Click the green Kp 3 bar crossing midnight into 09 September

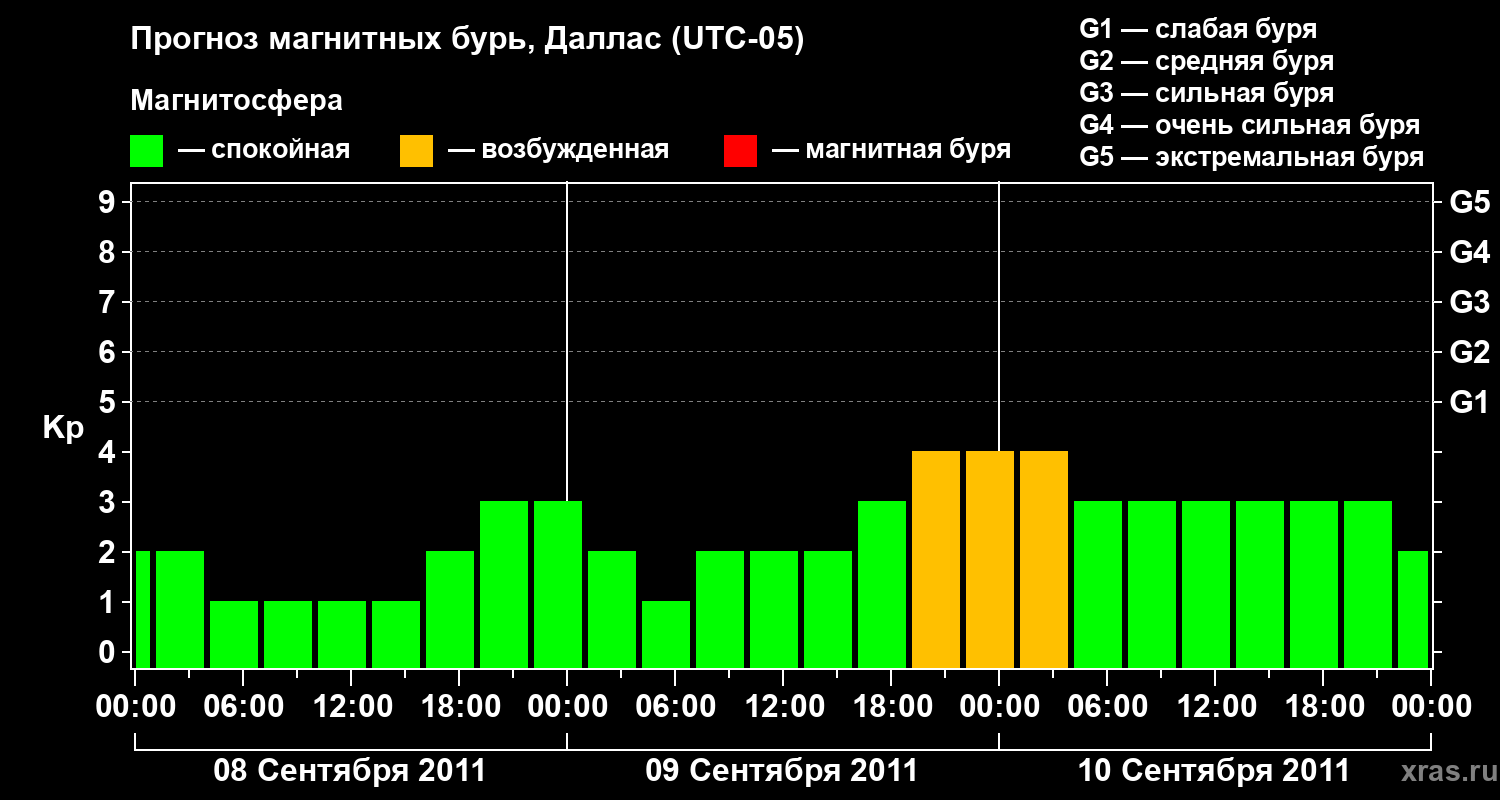tap(558, 584)
